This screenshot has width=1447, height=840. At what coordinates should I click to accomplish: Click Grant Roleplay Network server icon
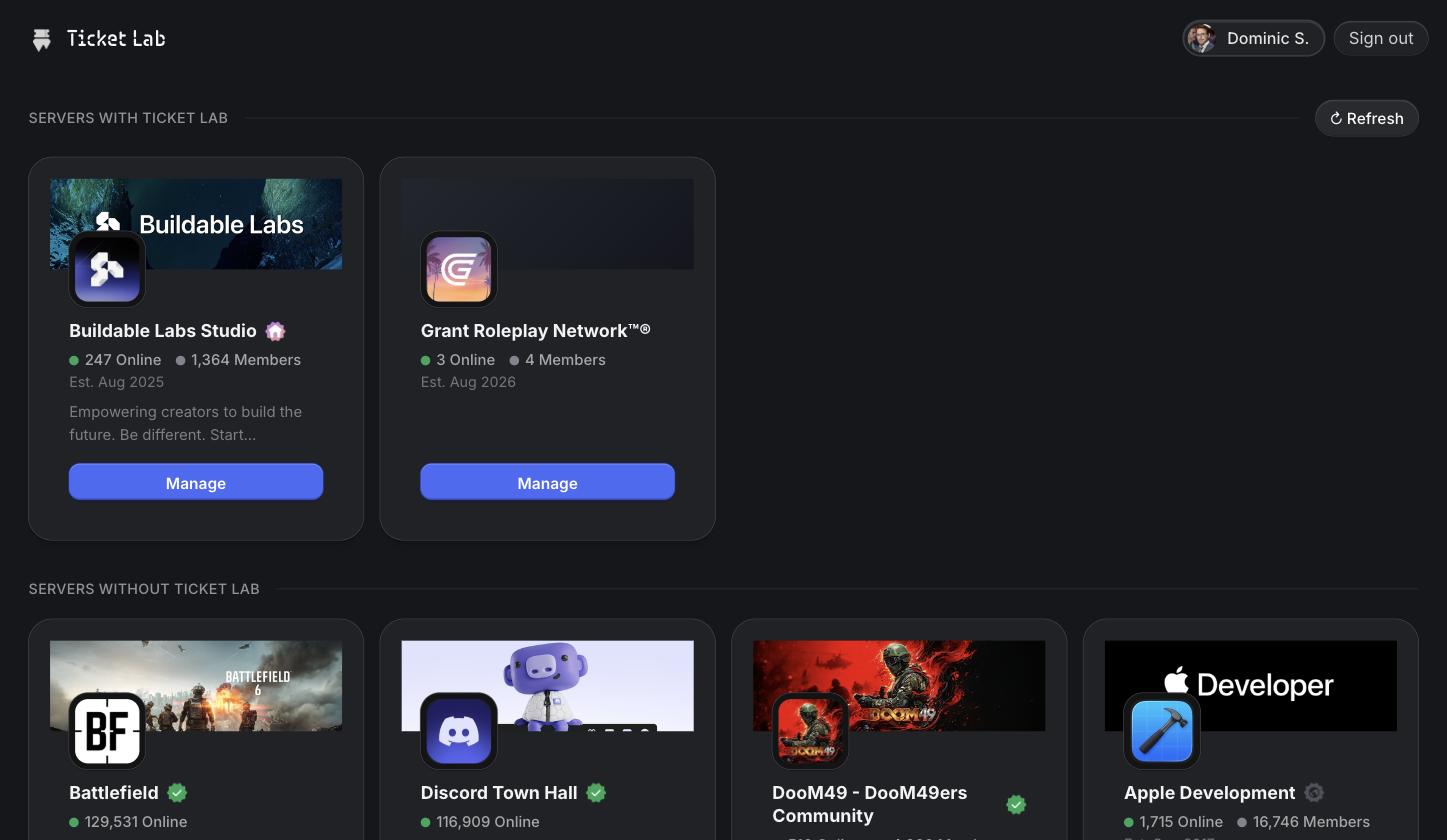point(459,269)
